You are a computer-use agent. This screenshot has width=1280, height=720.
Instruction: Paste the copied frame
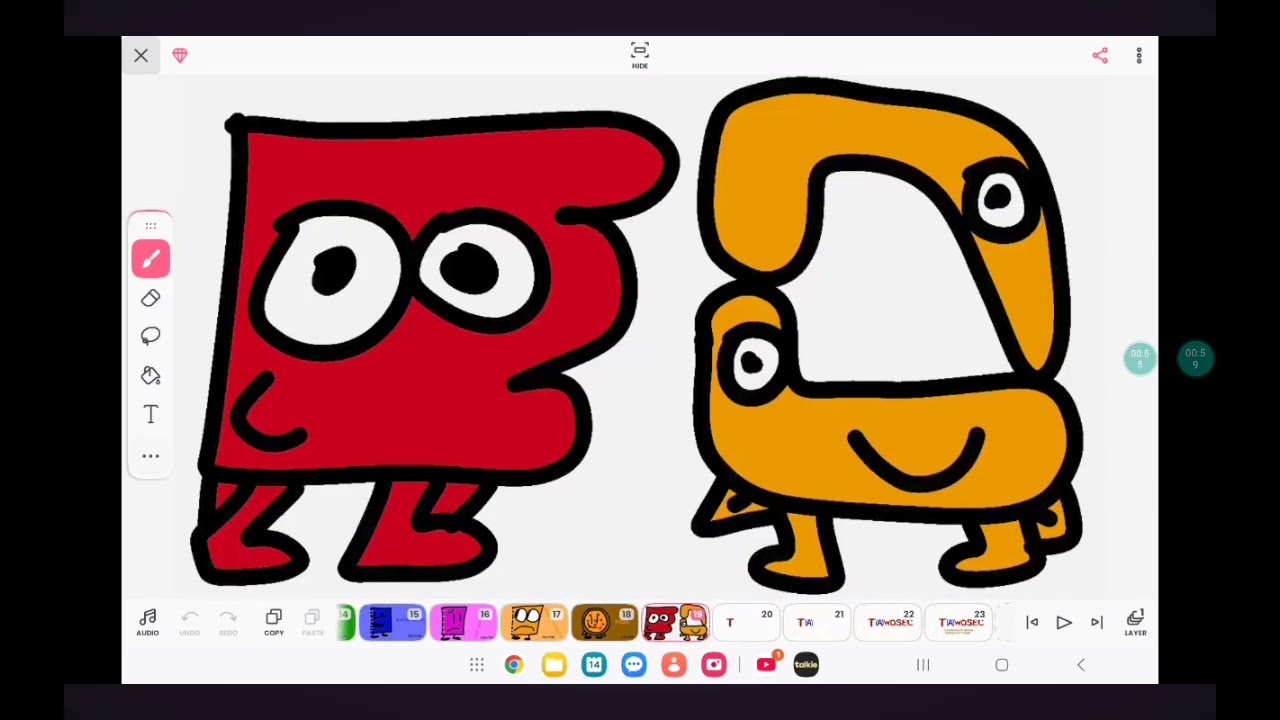pos(312,622)
